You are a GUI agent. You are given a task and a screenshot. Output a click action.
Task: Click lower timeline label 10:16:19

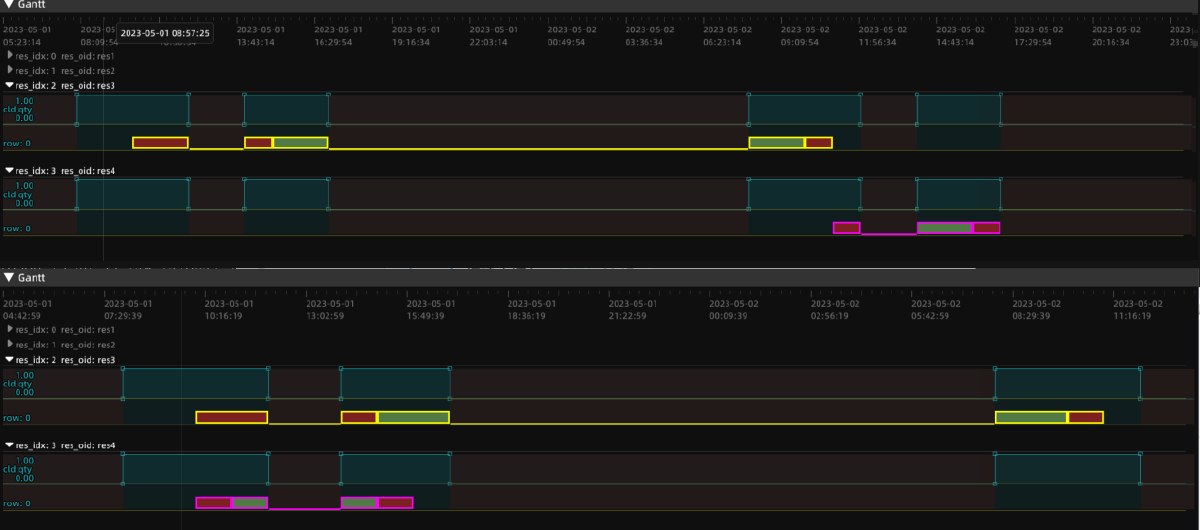point(224,315)
